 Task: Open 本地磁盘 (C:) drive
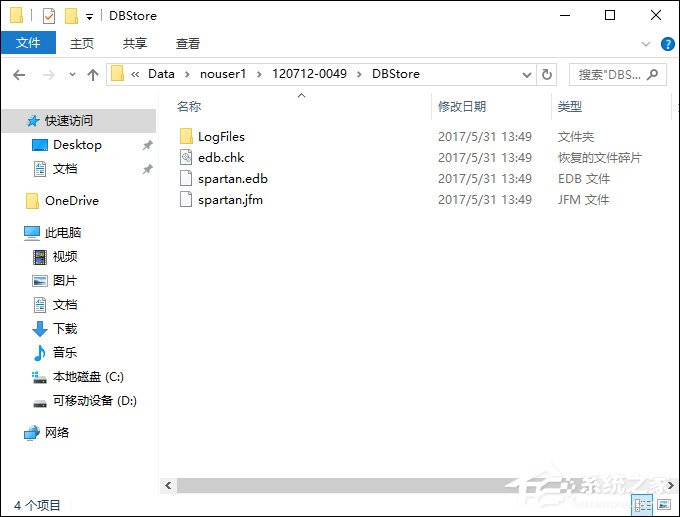coord(88,377)
